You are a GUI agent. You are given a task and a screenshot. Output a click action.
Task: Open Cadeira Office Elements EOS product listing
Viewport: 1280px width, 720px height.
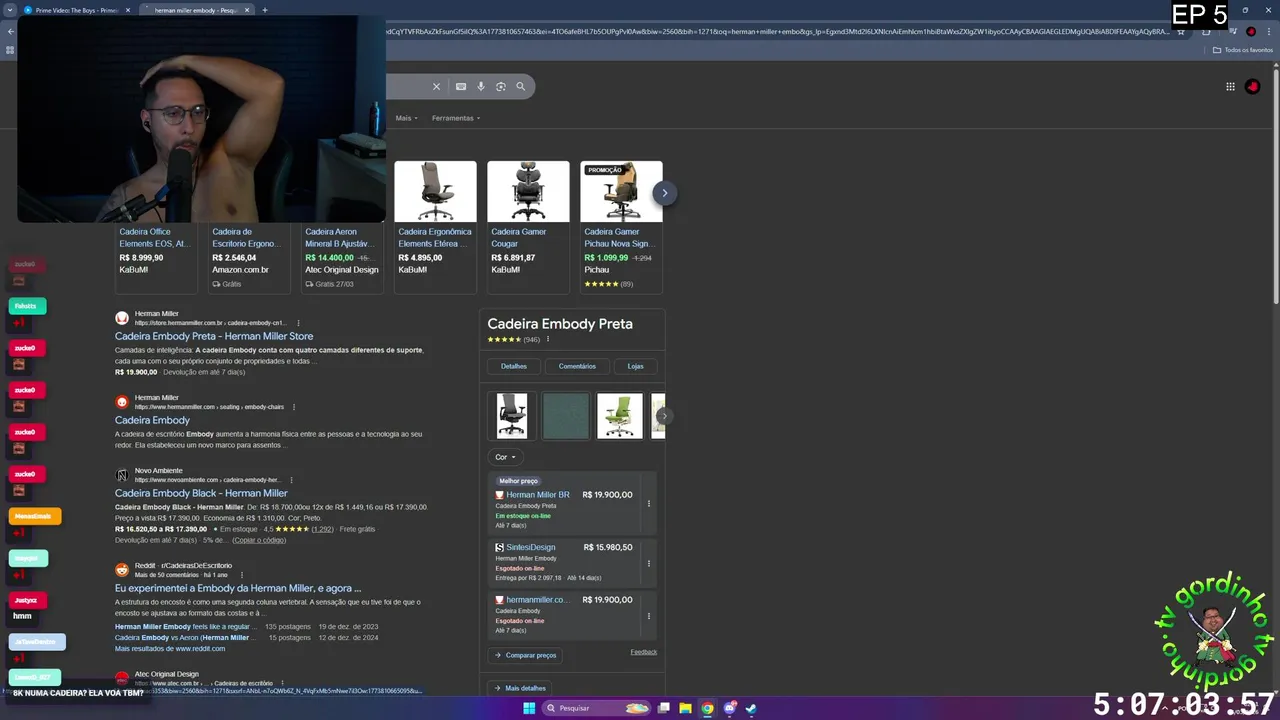click(153, 238)
